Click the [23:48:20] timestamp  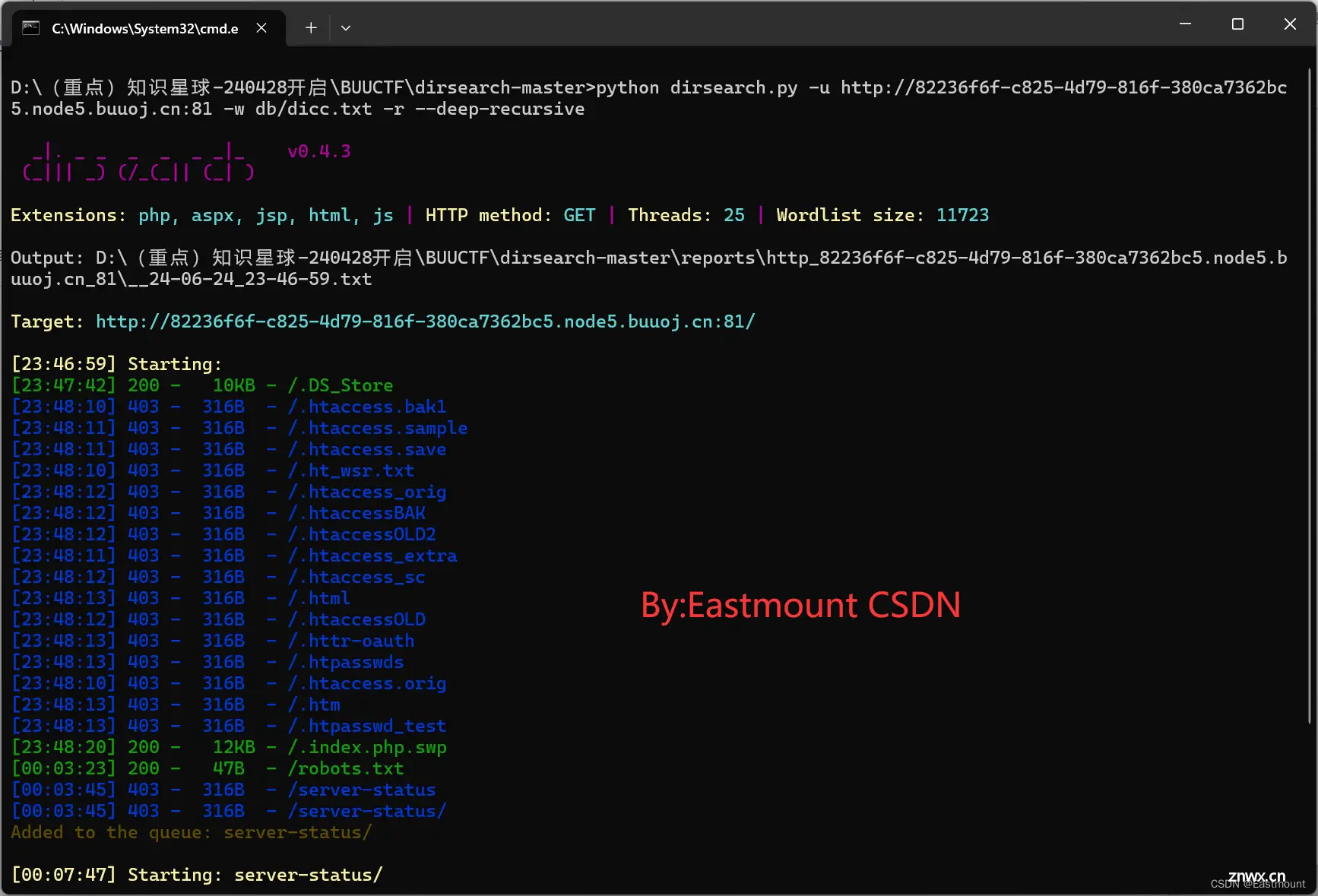[x=64, y=747]
